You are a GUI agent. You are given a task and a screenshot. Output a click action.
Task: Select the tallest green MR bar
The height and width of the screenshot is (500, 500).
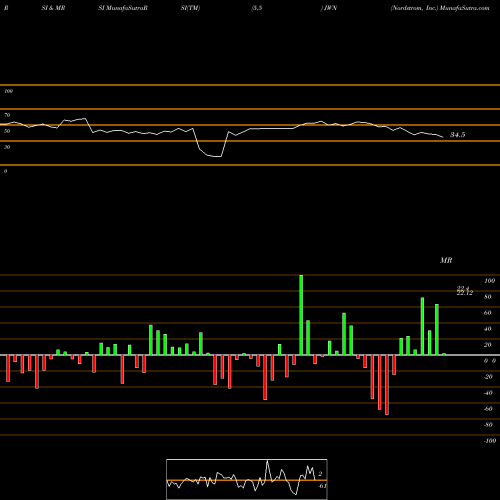pos(301,315)
